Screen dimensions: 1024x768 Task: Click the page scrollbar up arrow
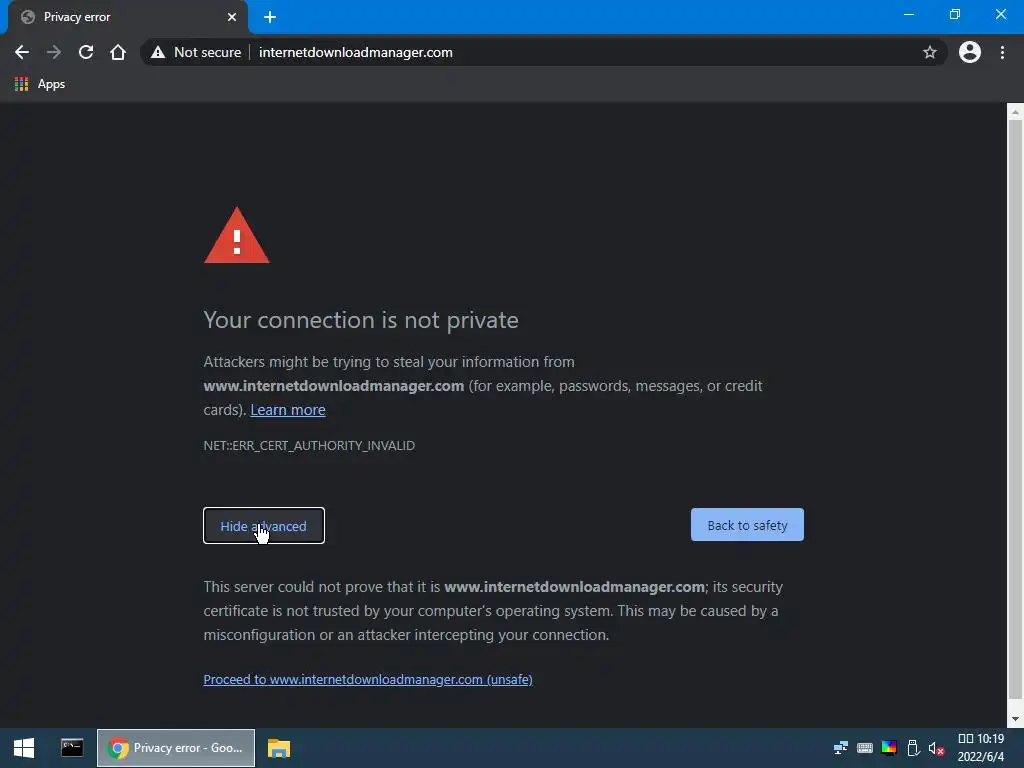(x=1015, y=112)
